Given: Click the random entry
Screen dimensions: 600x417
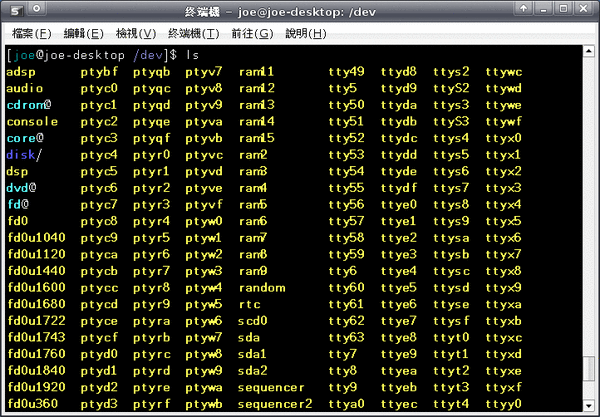Looking at the screenshot, I should (262, 287).
